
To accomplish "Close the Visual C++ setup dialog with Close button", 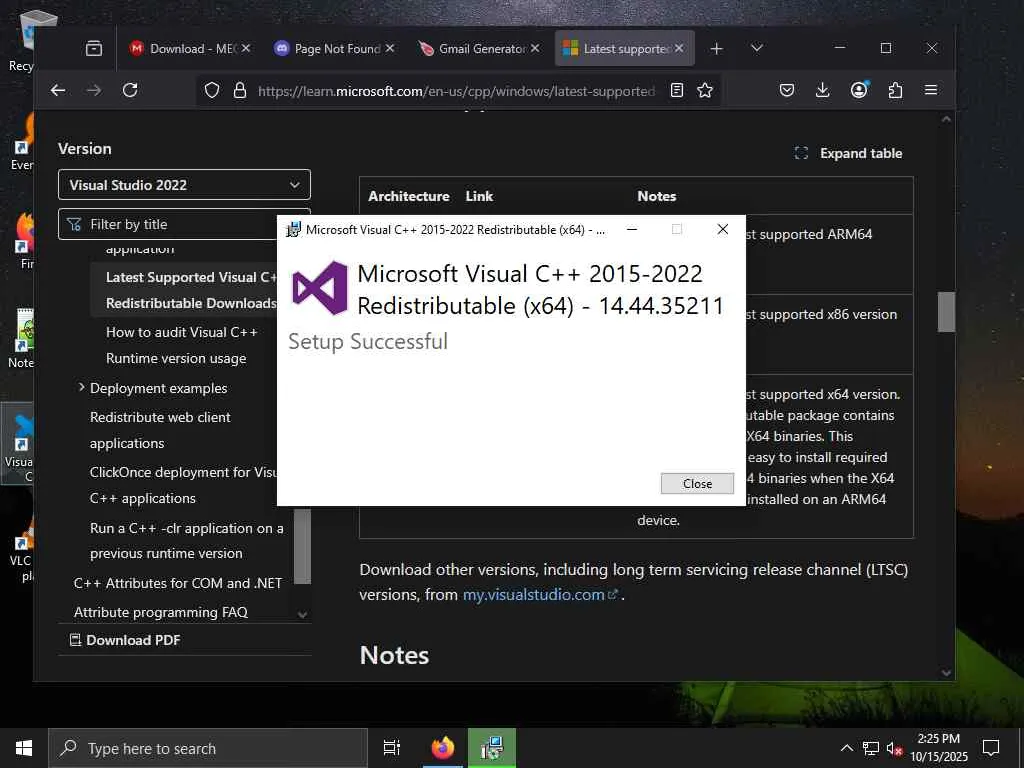I will click(697, 483).
